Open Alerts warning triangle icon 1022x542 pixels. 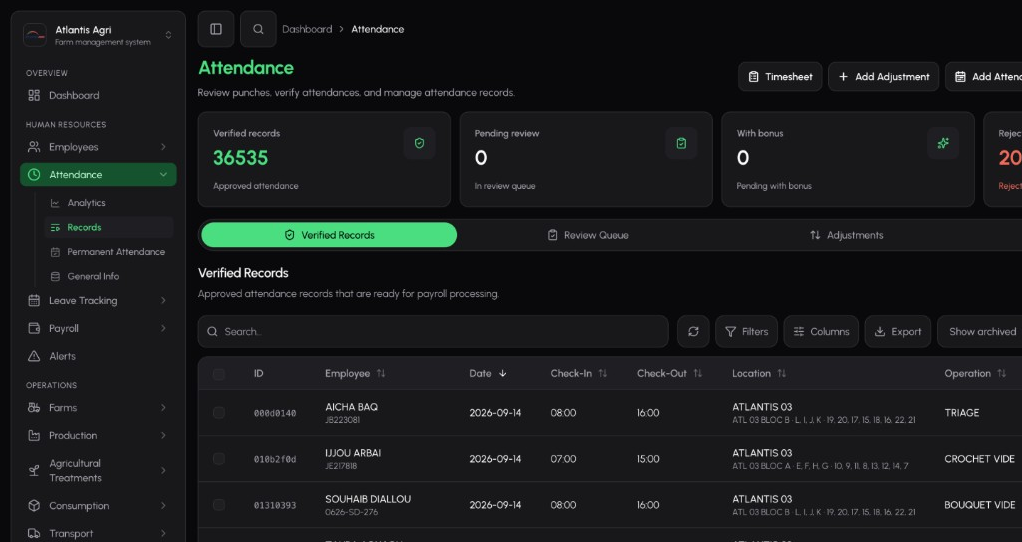[34, 356]
